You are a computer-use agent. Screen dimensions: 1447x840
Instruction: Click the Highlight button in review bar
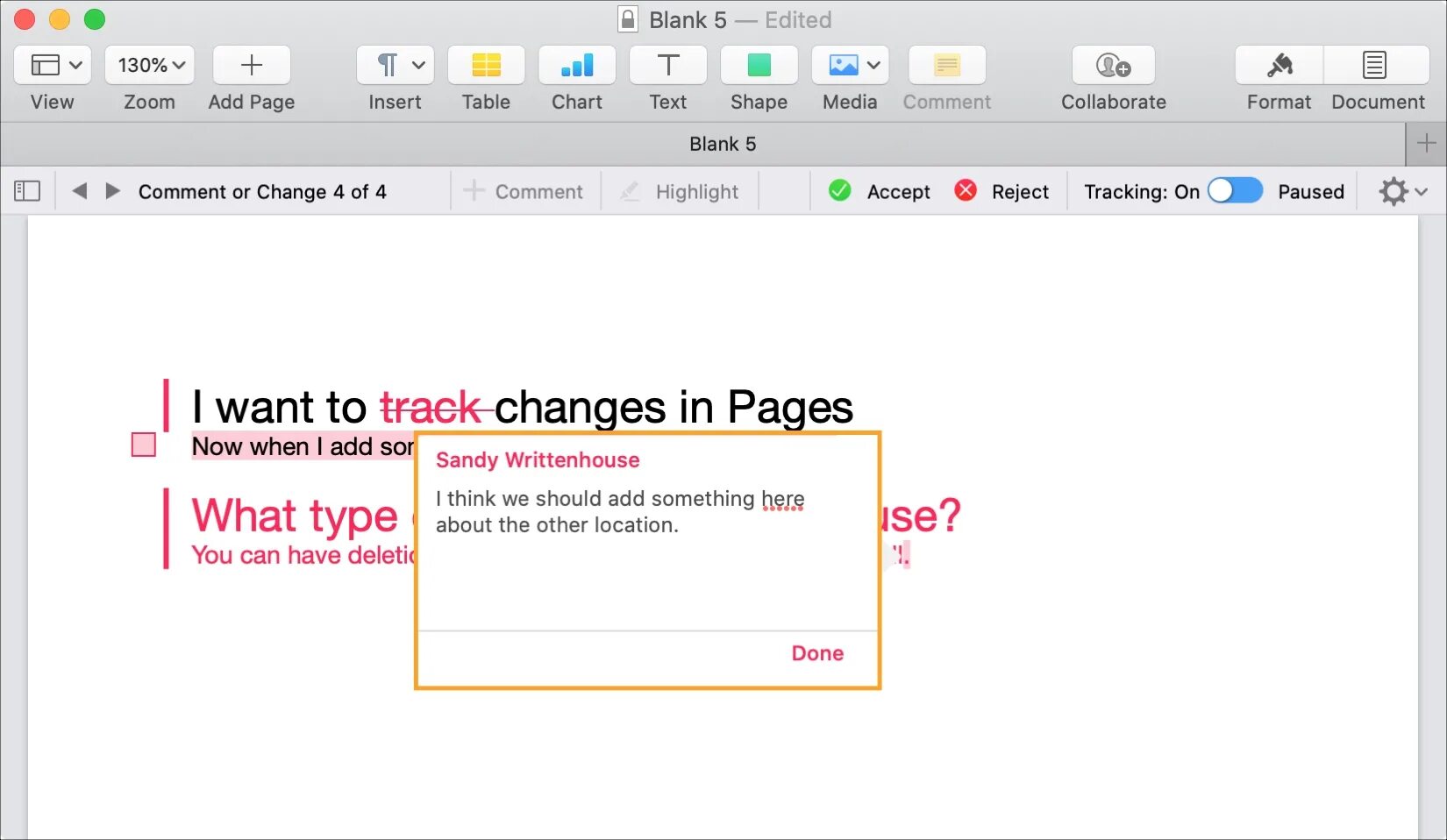[x=680, y=191]
